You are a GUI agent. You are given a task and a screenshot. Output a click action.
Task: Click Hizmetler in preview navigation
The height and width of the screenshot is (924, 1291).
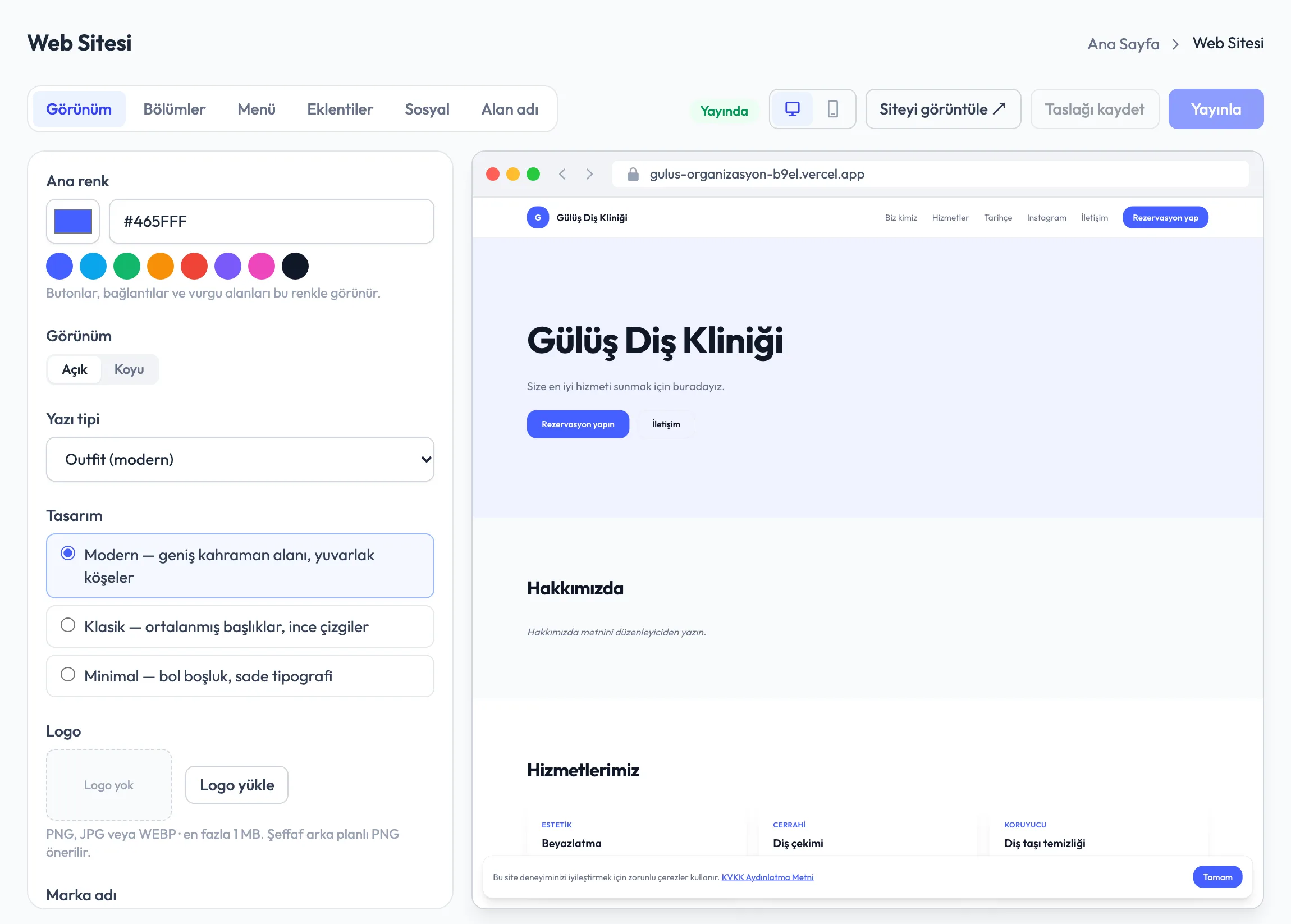tap(950, 217)
